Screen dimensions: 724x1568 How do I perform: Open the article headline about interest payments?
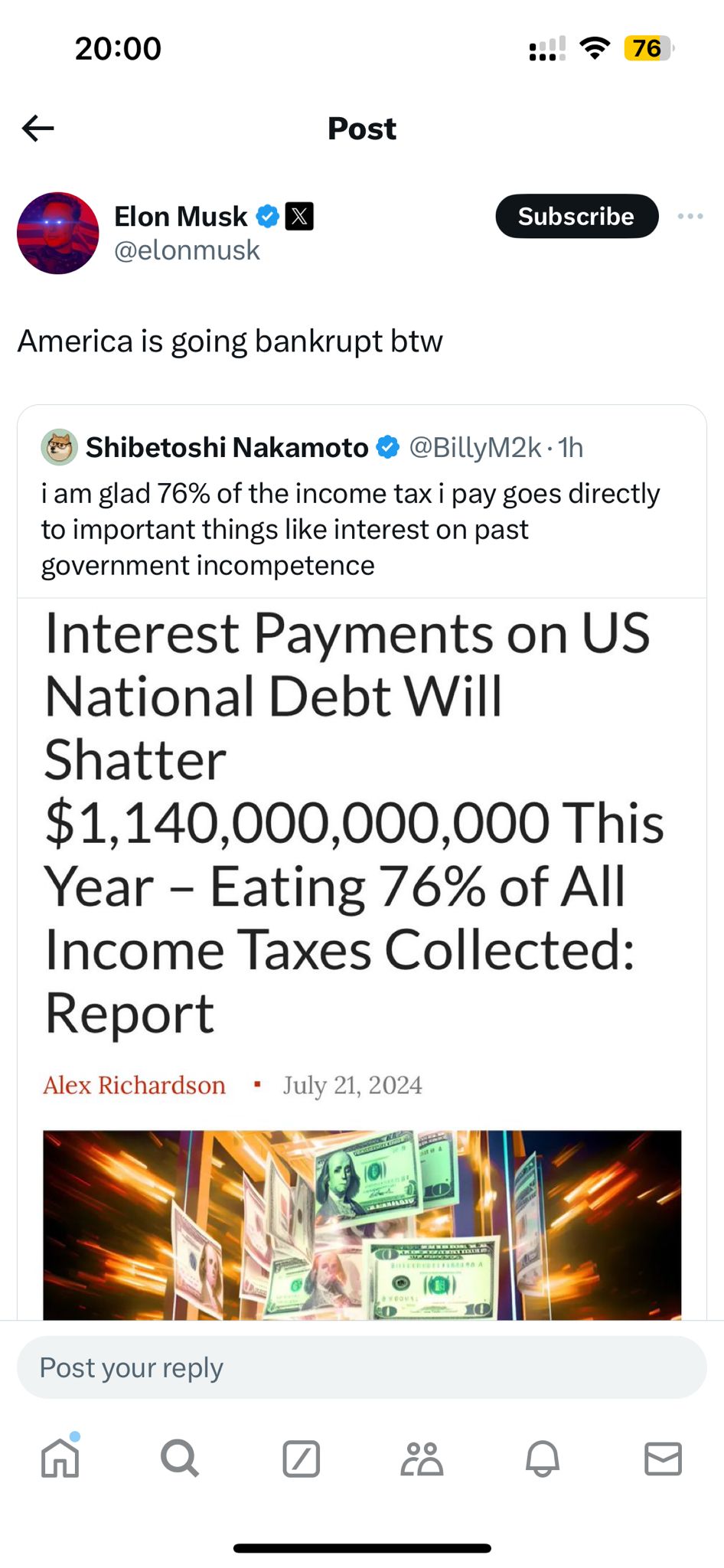pyautogui.click(x=352, y=823)
